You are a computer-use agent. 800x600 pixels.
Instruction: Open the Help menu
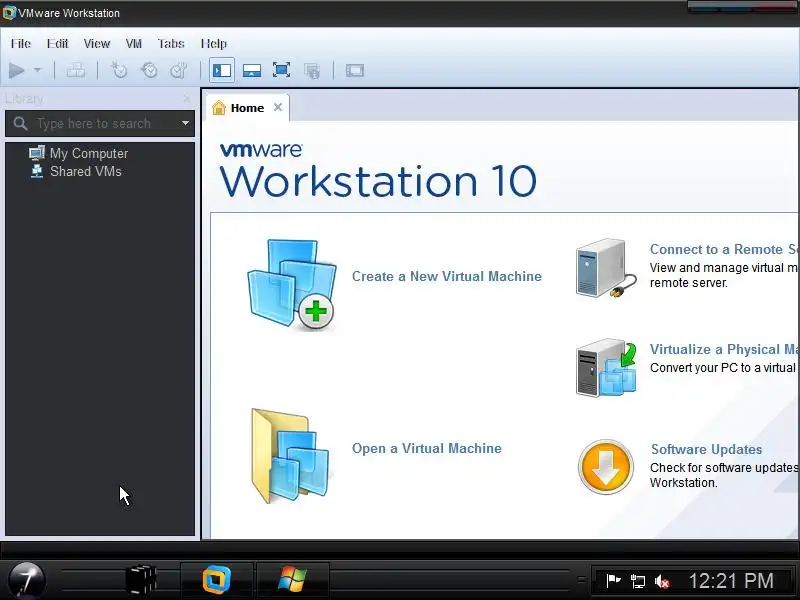pos(214,44)
